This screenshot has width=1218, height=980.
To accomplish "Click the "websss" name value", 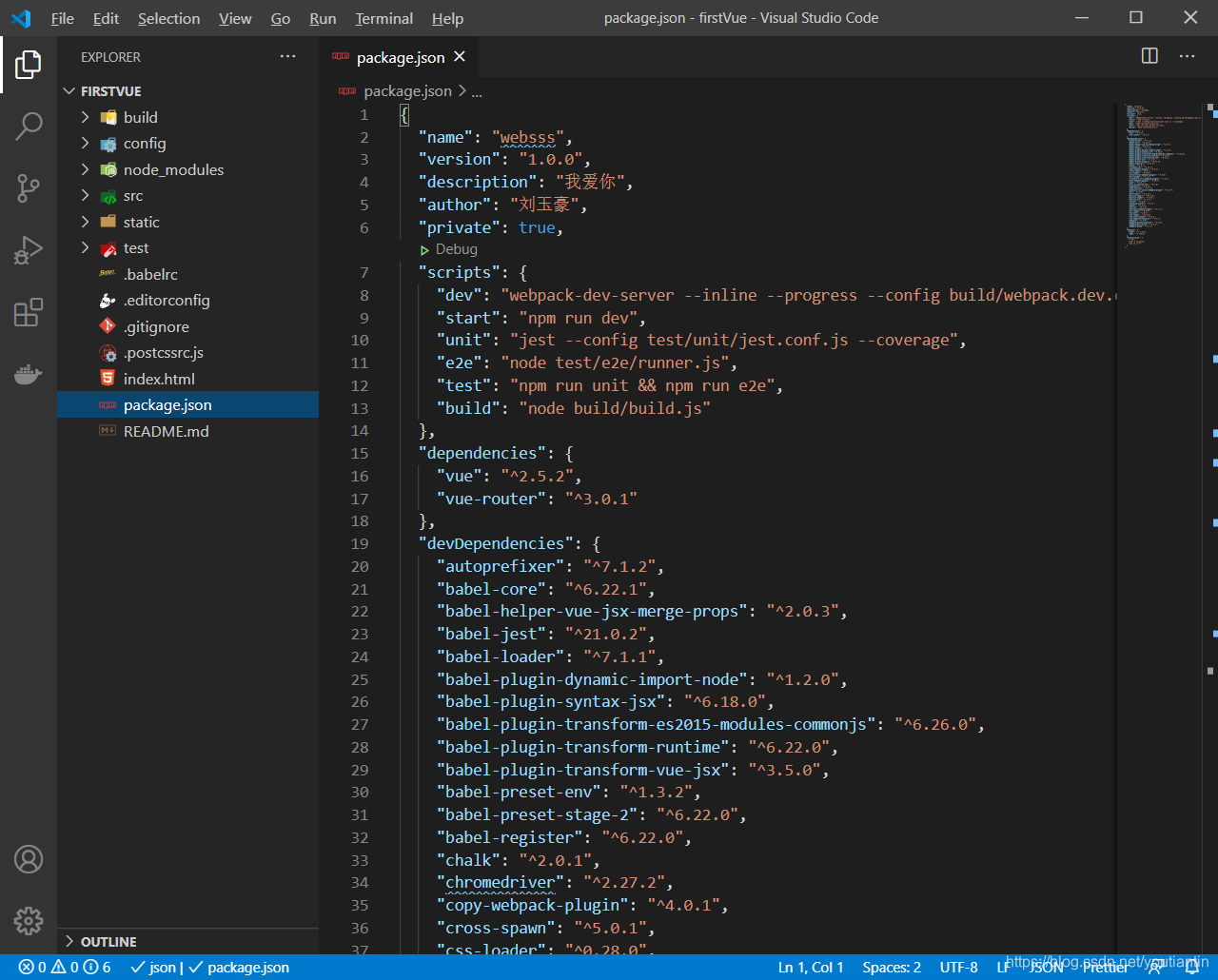I will (x=527, y=137).
